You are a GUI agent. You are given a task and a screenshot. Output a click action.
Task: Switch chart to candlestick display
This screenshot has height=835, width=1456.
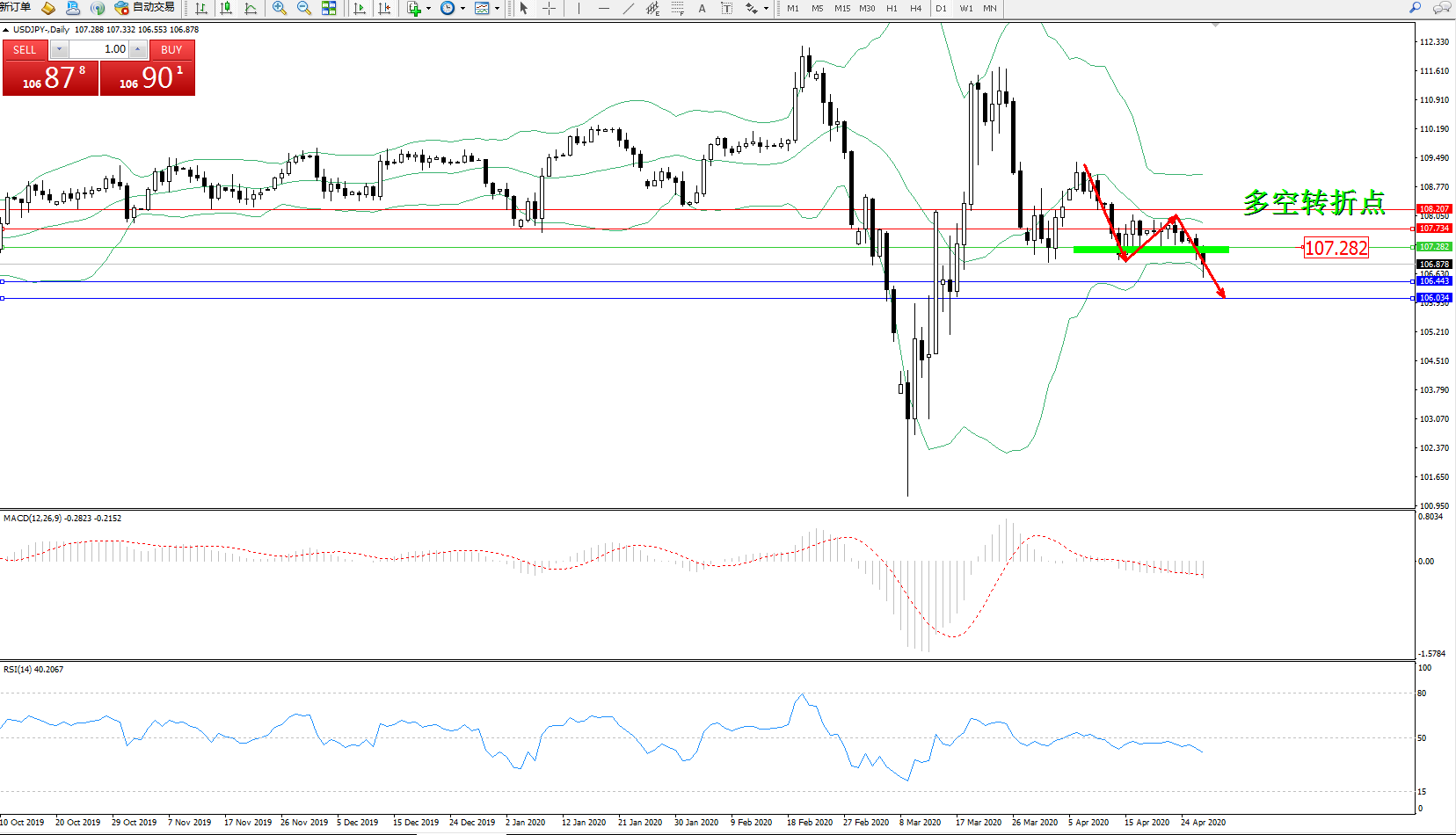coord(226,8)
